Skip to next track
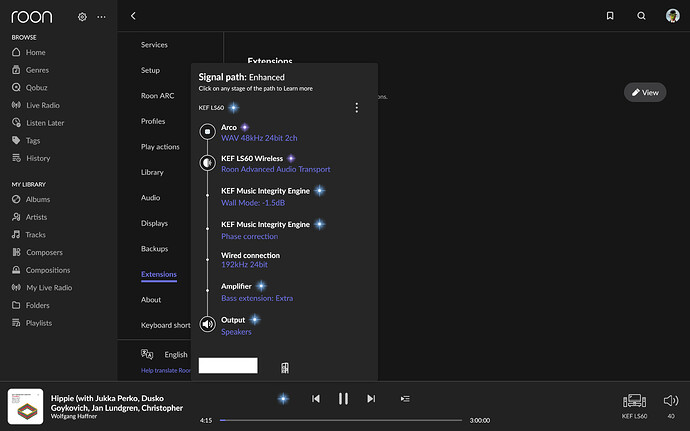 click(371, 399)
